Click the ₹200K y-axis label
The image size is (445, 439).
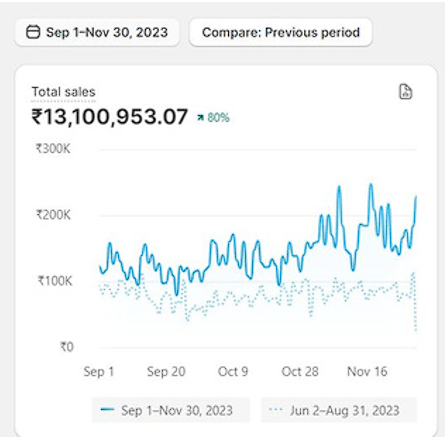pyautogui.click(x=53, y=215)
